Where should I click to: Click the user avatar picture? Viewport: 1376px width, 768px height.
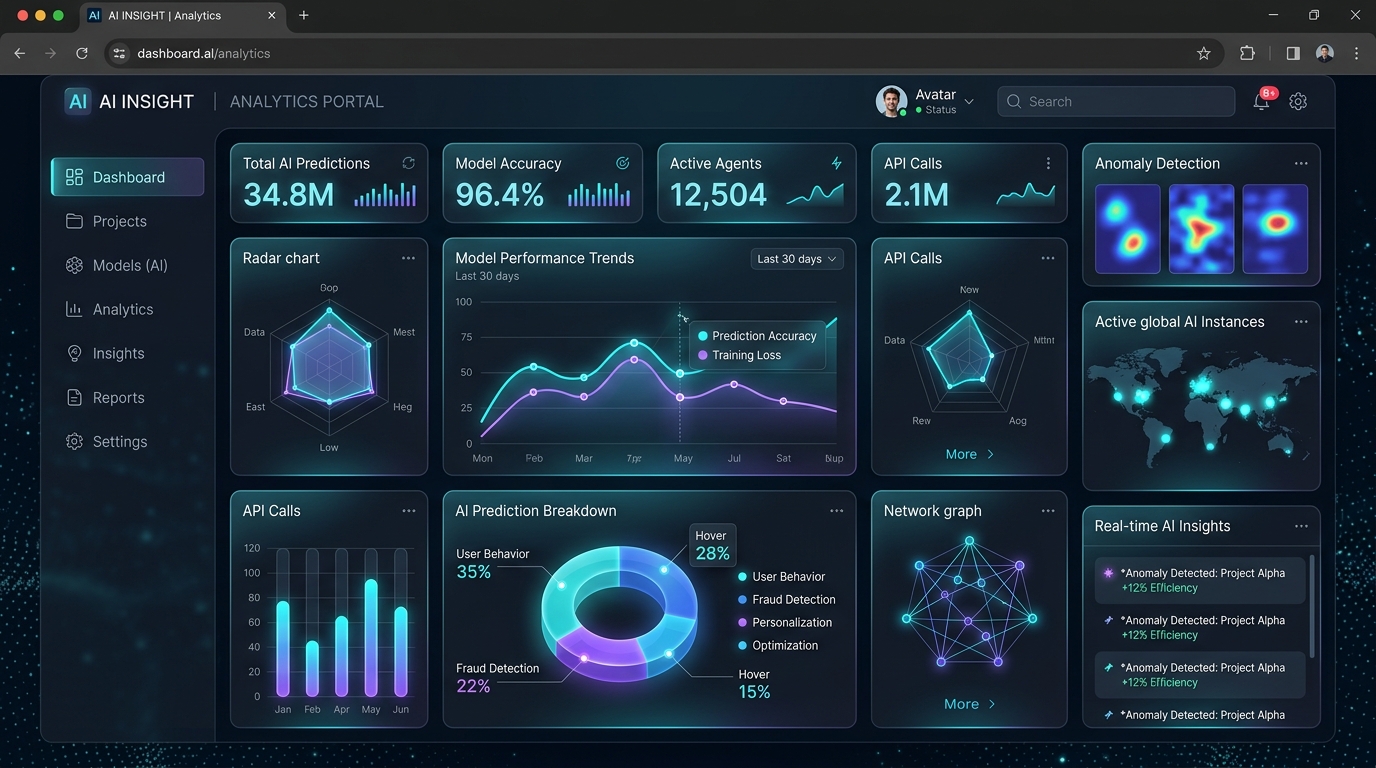tap(891, 101)
